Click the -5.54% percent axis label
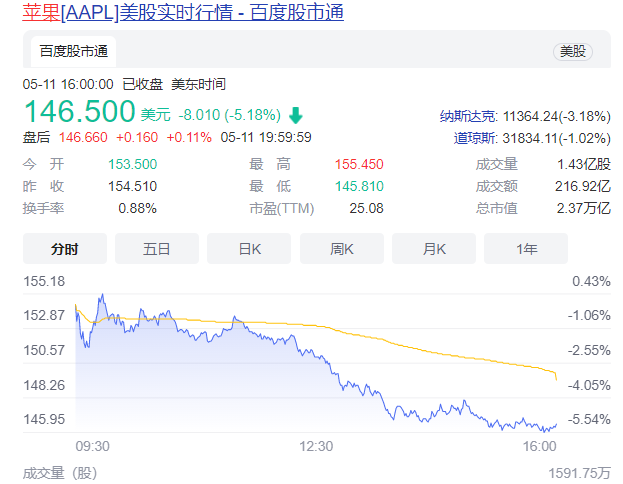Viewport: 623px width, 484px height. tap(589, 419)
